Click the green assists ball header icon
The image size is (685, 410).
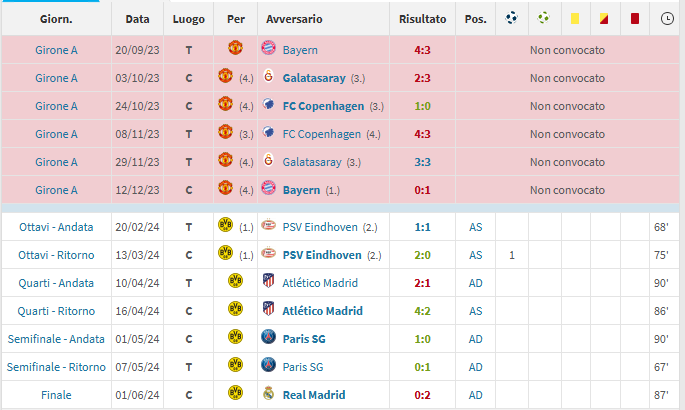(x=543, y=18)
